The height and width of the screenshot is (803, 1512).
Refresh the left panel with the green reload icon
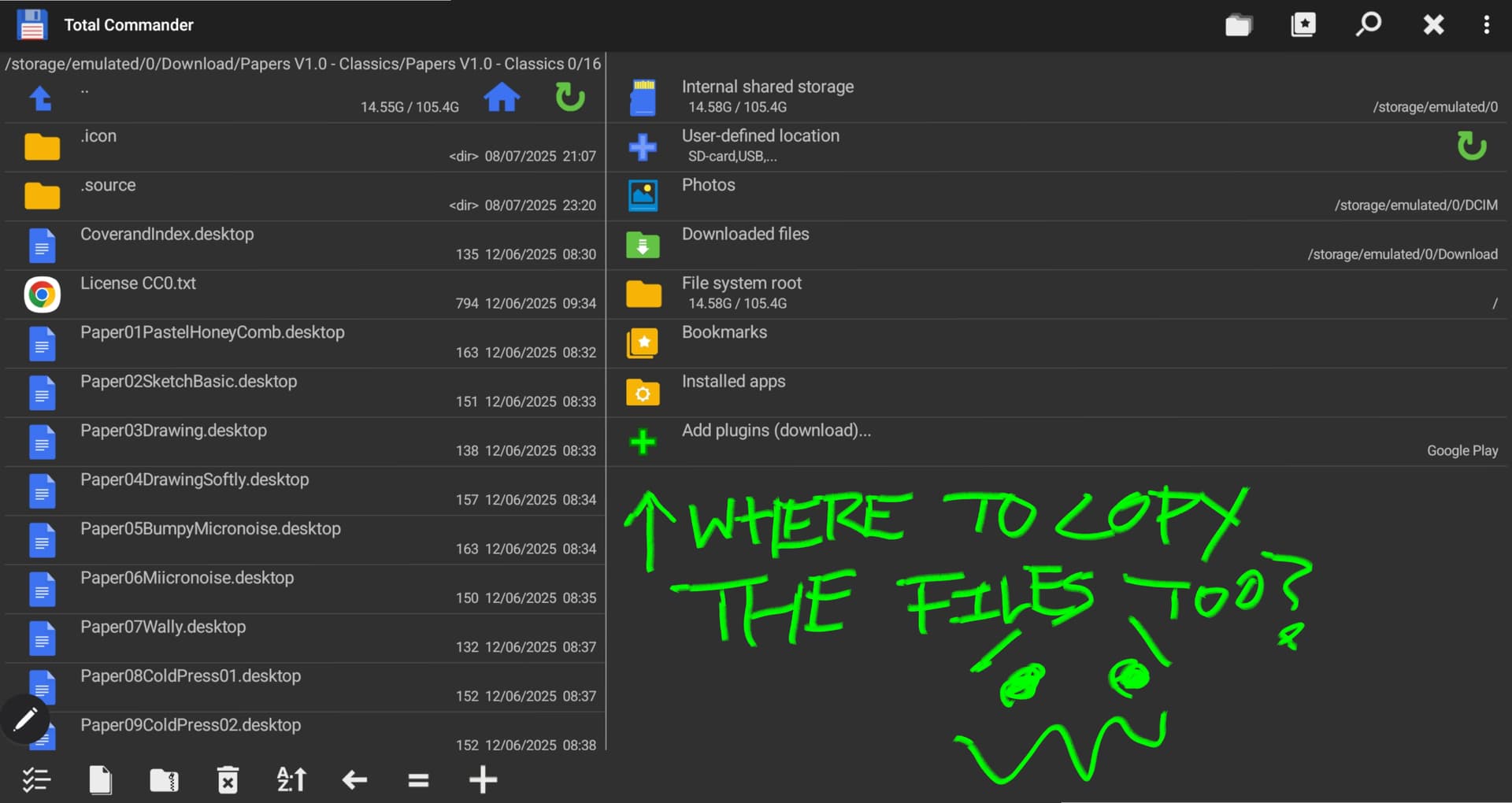tap(569, 98)
